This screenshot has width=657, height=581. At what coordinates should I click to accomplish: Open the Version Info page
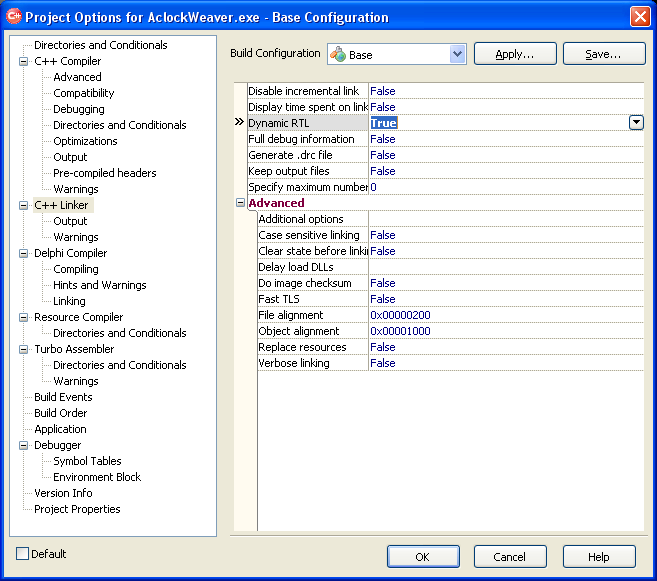click(x=63, y=493)
